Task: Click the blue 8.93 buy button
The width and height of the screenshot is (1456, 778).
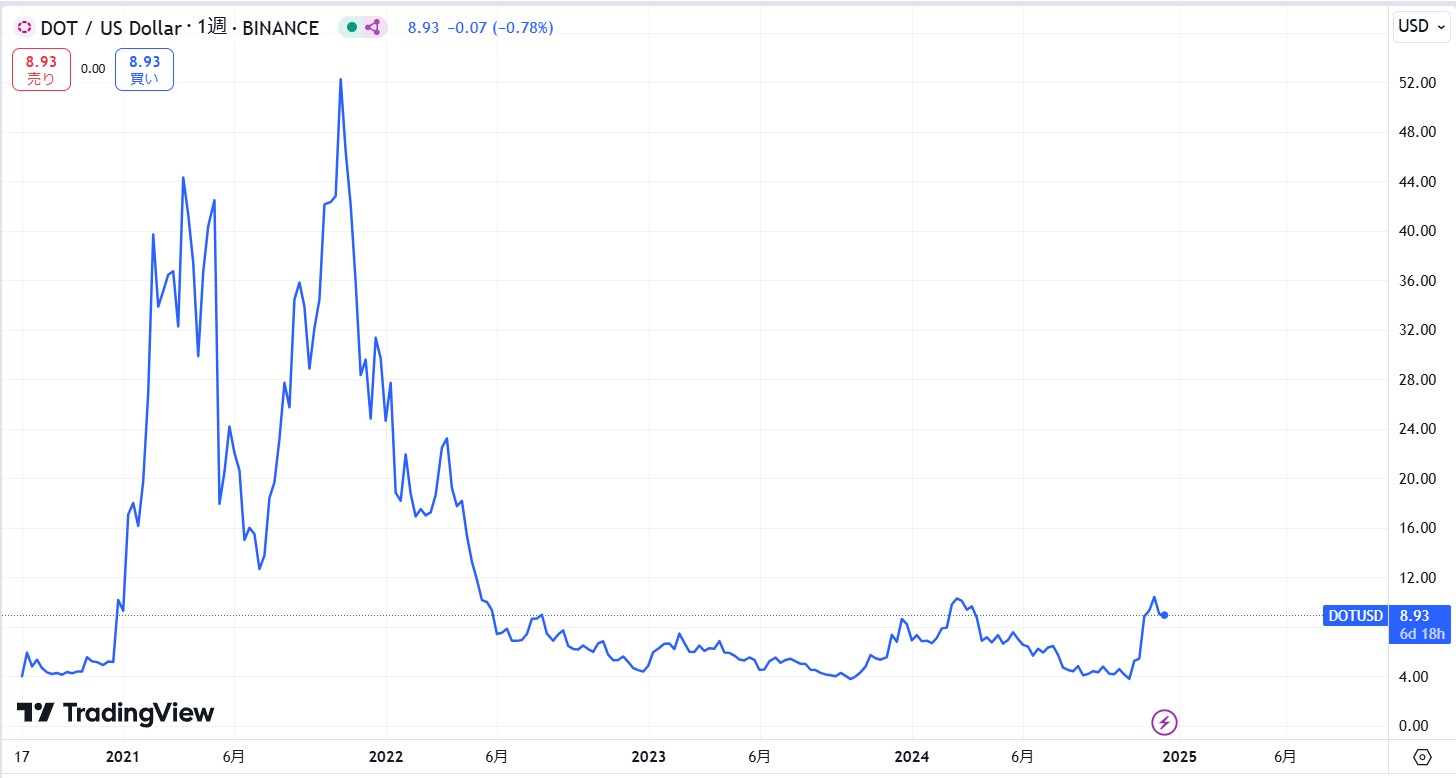Action: [144, 70]
